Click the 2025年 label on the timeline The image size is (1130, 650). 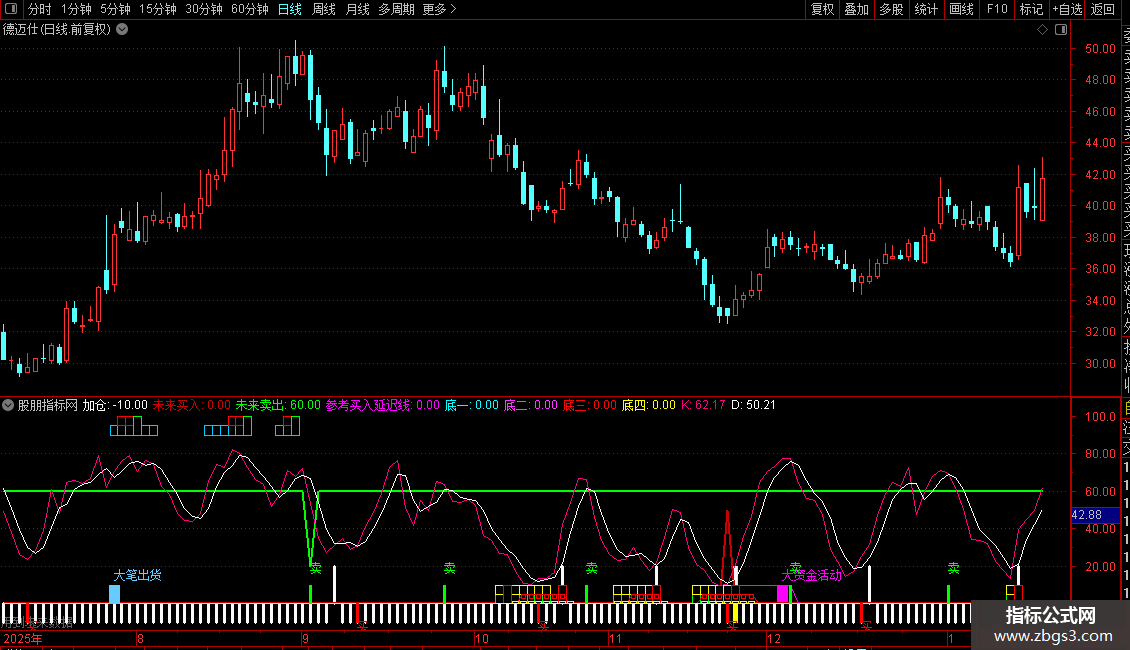coord(23,638)
